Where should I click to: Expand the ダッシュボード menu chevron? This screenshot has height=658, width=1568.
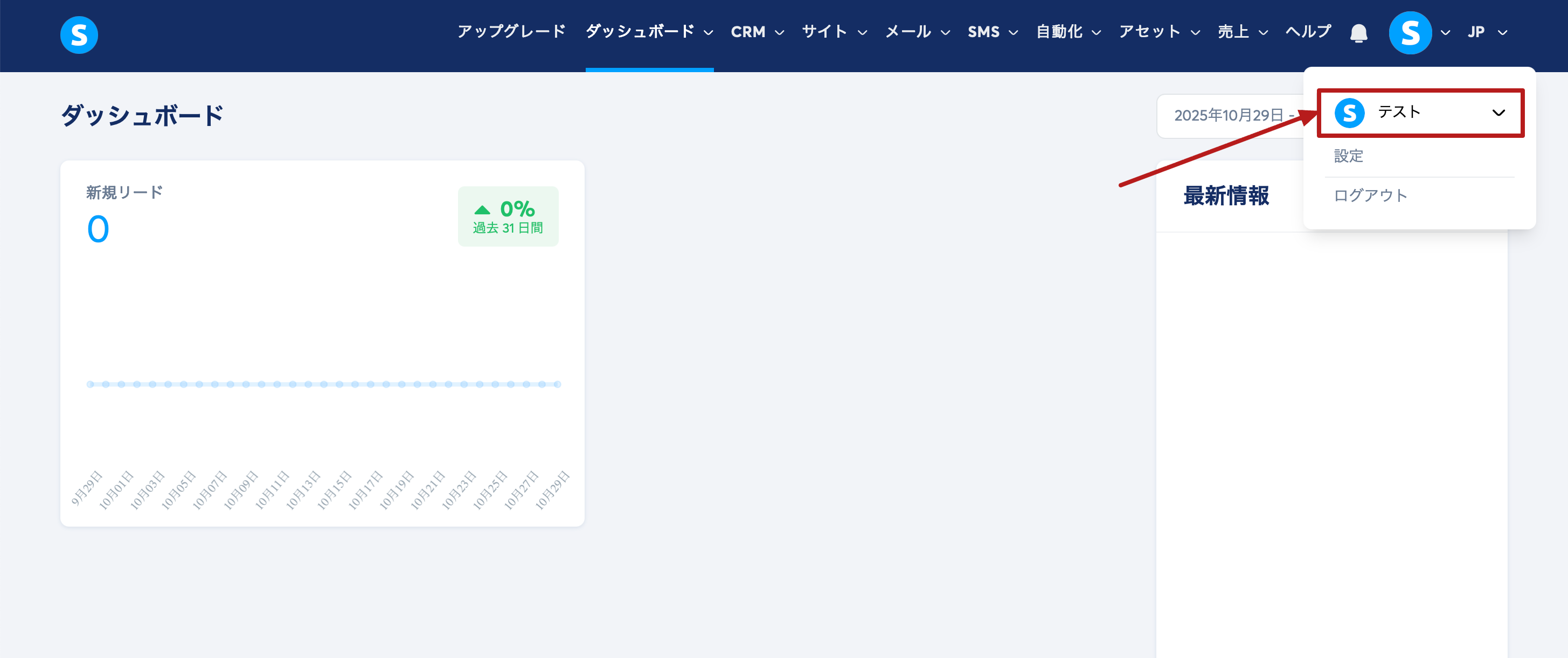(x=708, y=33)
